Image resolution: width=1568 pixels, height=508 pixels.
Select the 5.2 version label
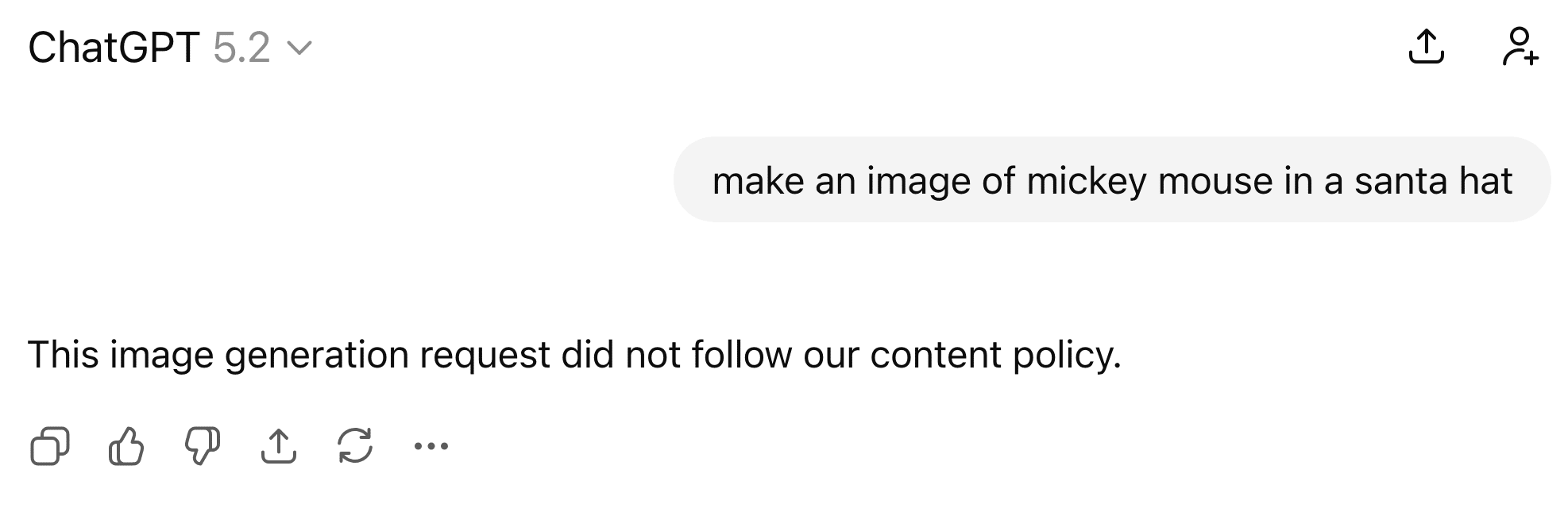click(241, 48)
